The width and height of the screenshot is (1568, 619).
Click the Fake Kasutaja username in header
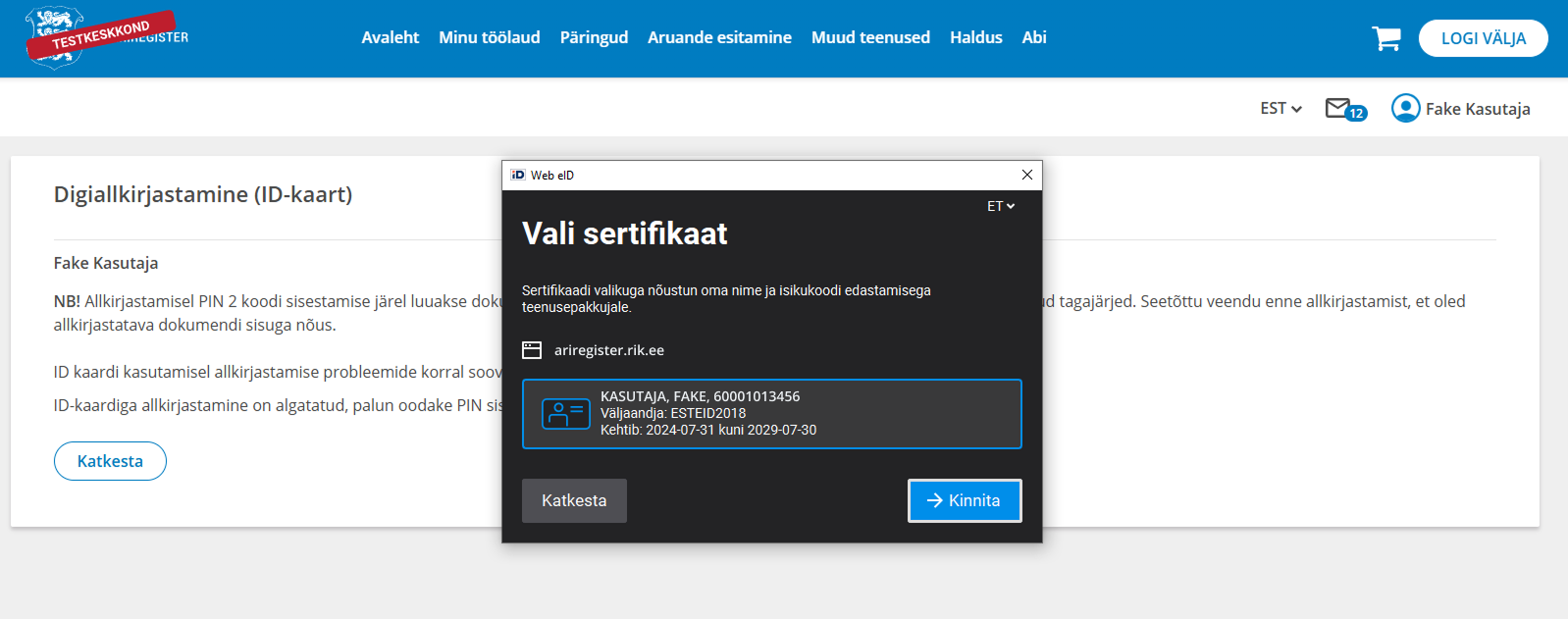[1478, 109]
